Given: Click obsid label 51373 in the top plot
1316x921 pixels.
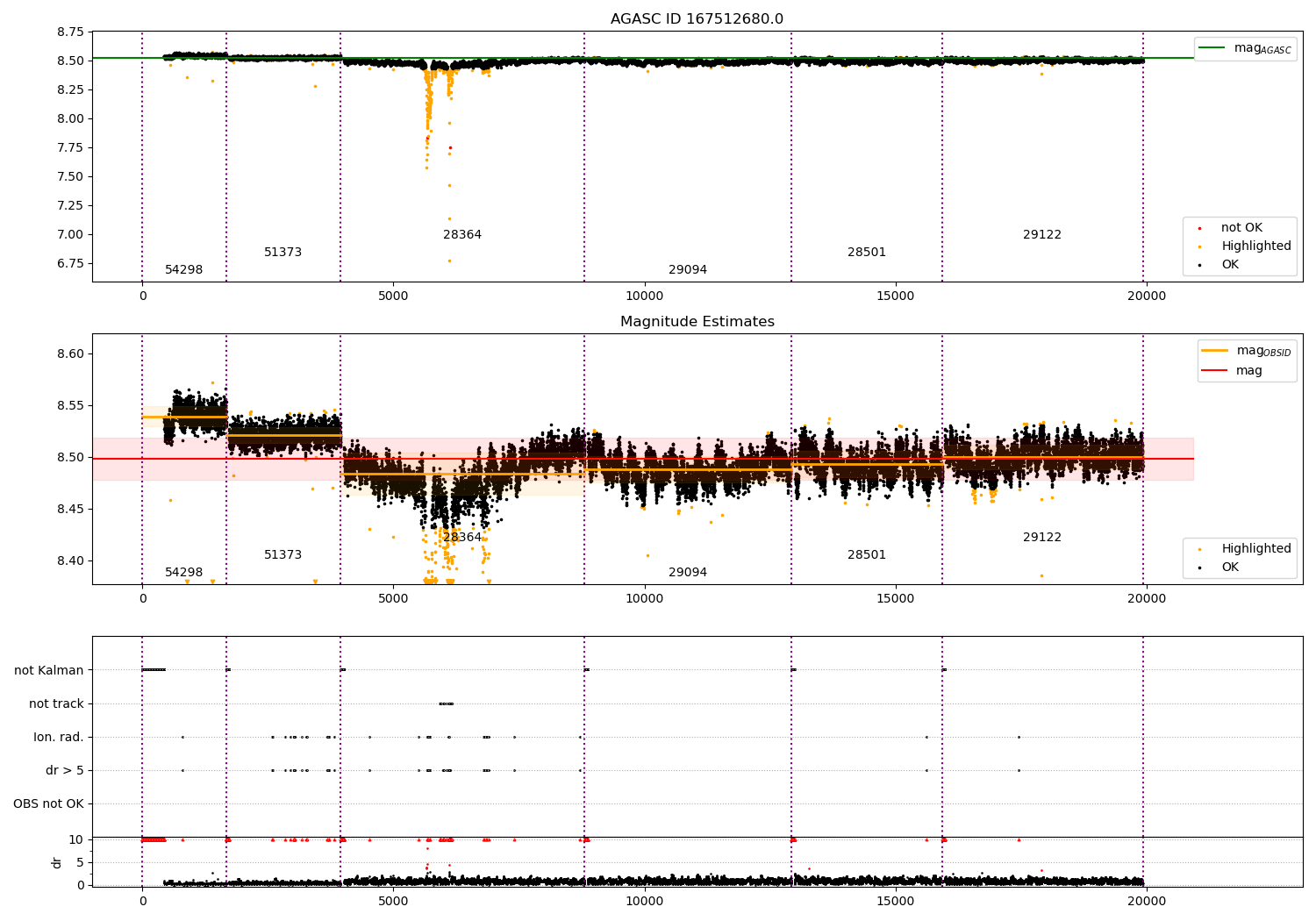Looking at the screenshot, I should pos(283,253).
